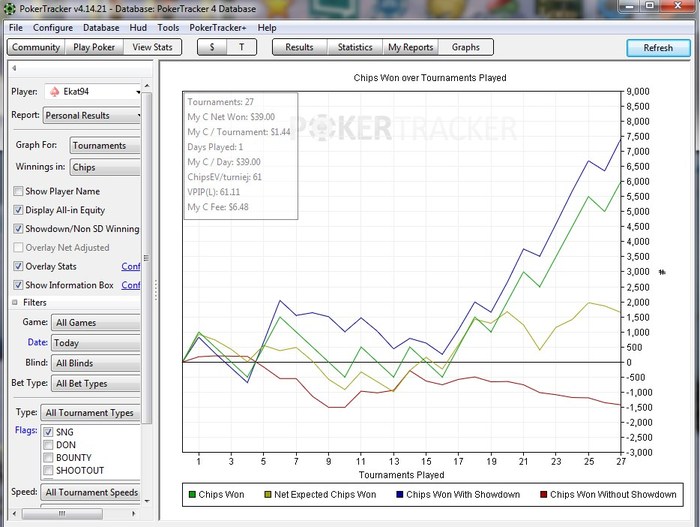
Task: Click green Chips Won legend swatch
Action: click(x=192, y=494)
